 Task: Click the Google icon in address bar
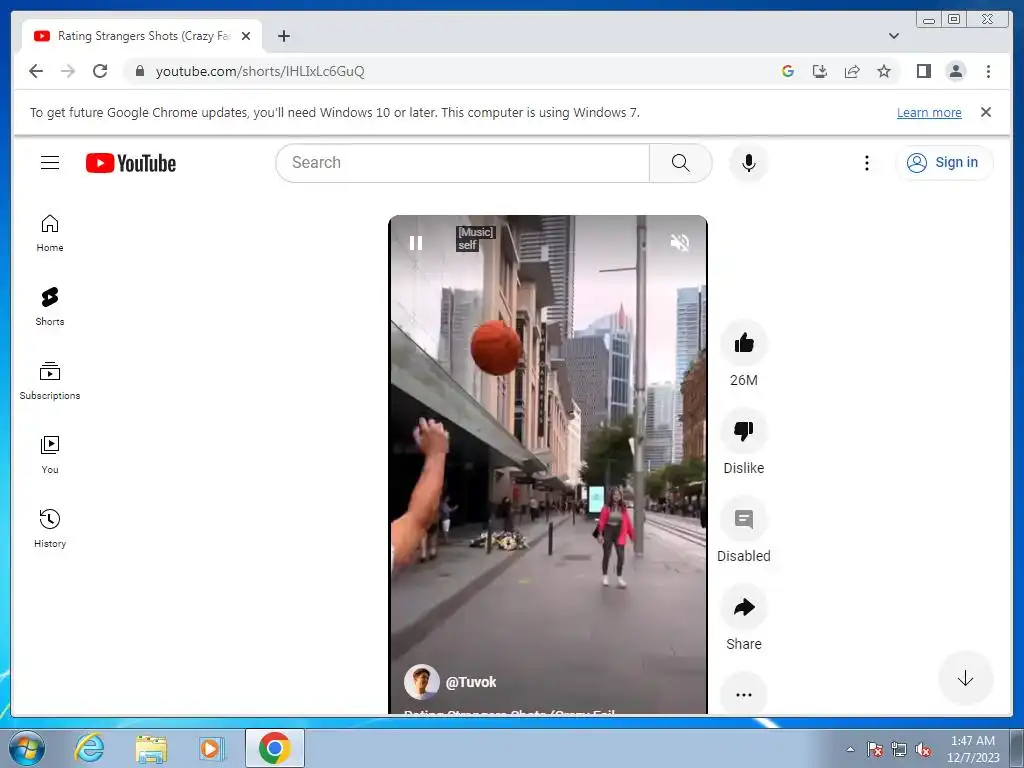[x=788, y=71]
